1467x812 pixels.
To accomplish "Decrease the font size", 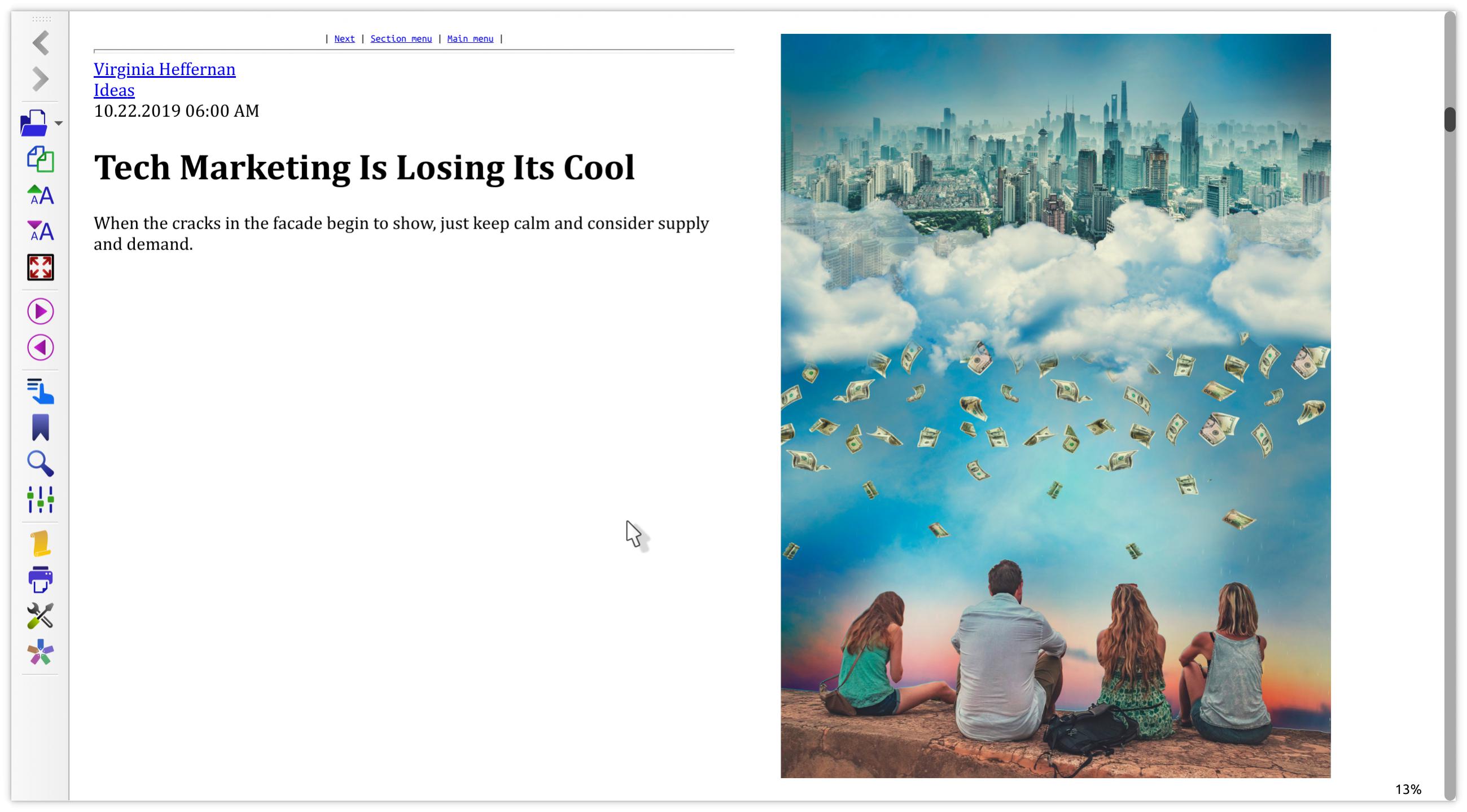I will tap(41, 231).
